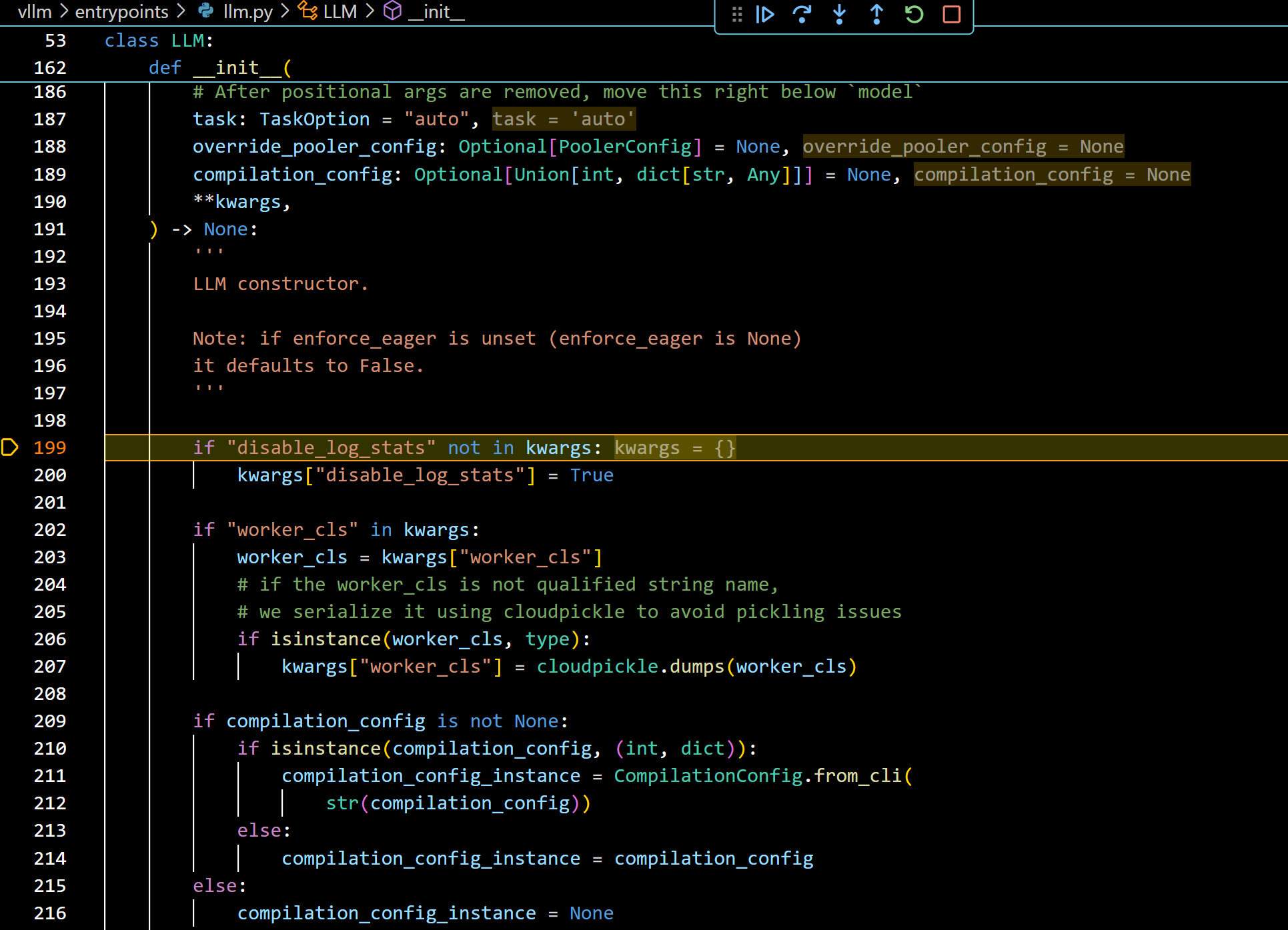Click the Step Into debug arrow
This screenshot has height=930, width=1288.
(839, 14)
